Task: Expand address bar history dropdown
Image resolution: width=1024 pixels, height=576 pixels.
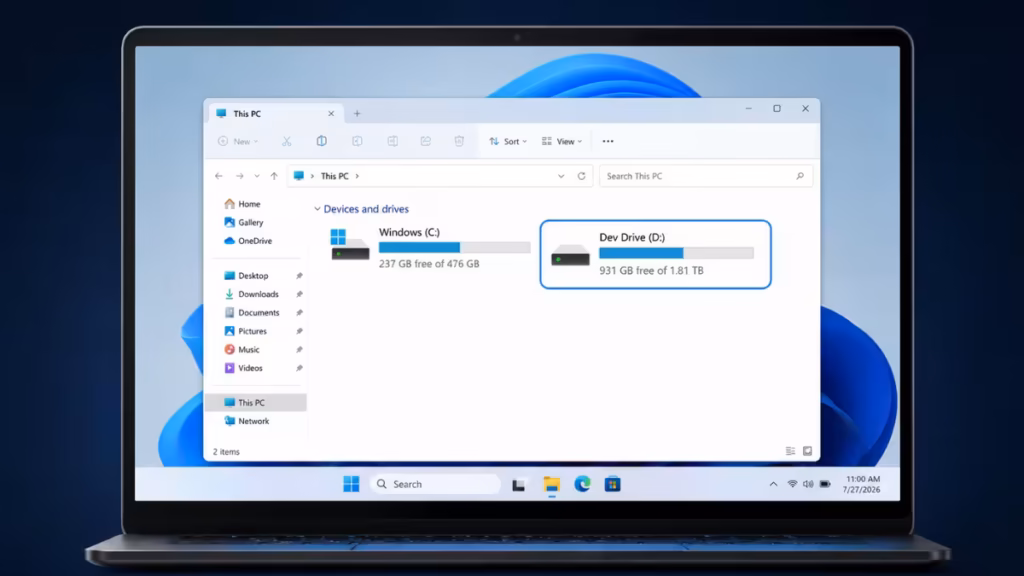Action: pos(561,176)
